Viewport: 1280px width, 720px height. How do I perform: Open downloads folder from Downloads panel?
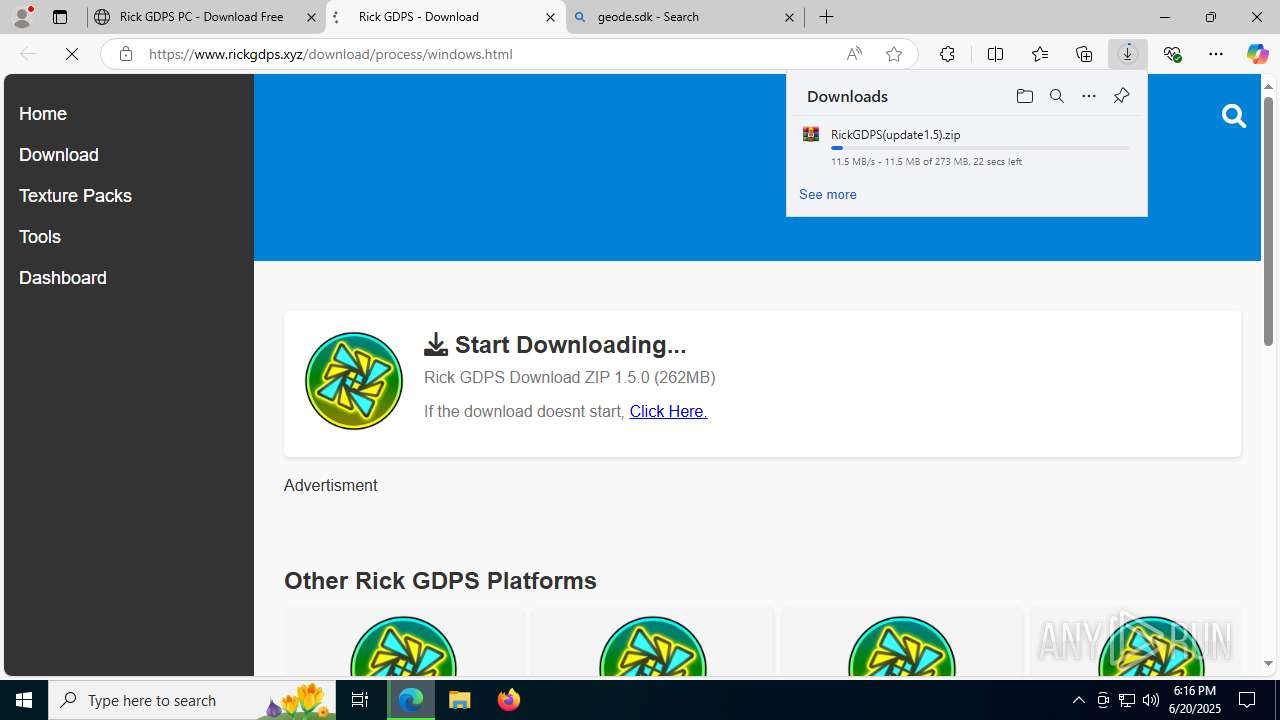click(x=1024, y=96)
